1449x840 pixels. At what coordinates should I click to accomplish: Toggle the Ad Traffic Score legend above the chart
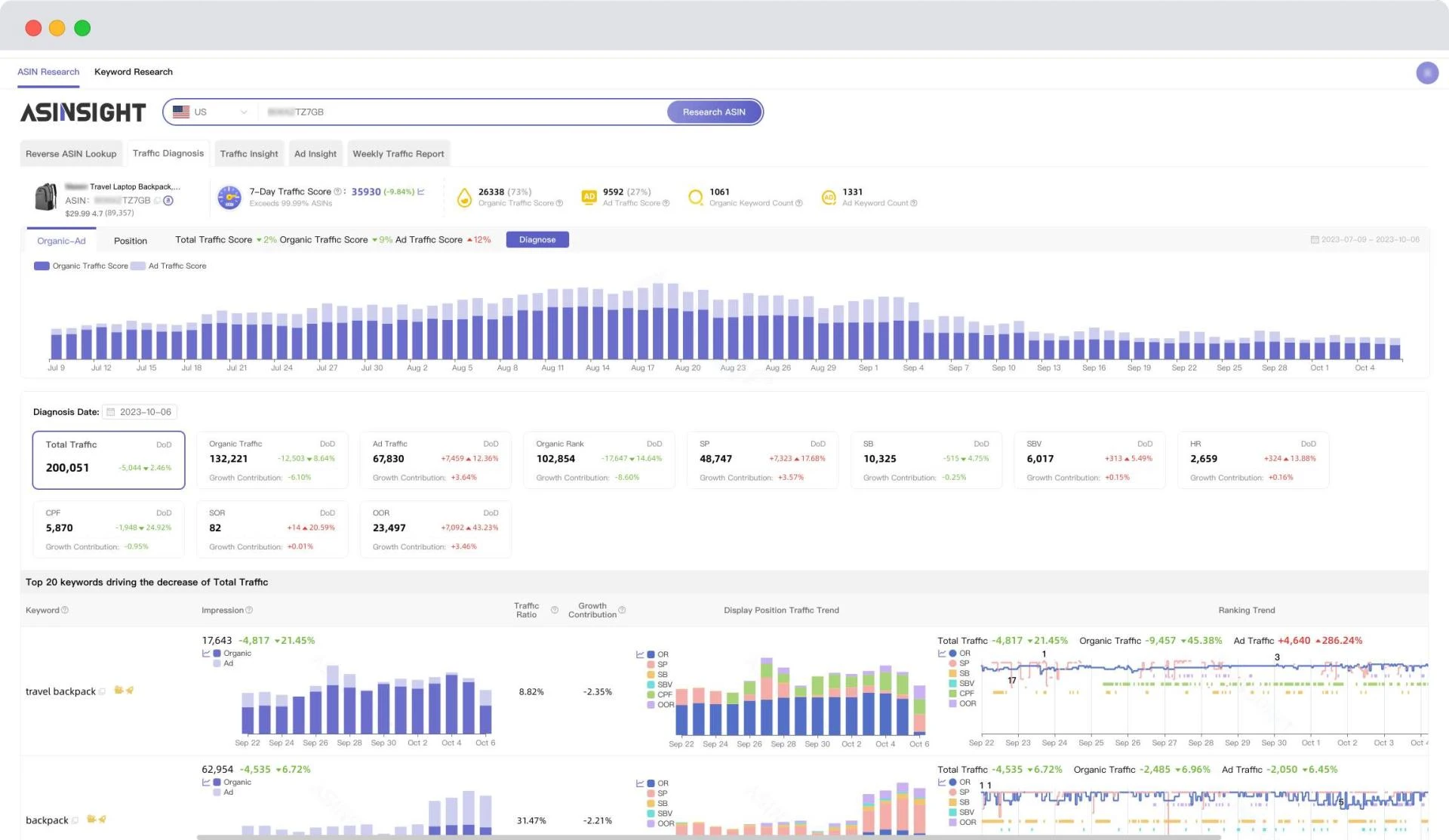tap(168, 266)
